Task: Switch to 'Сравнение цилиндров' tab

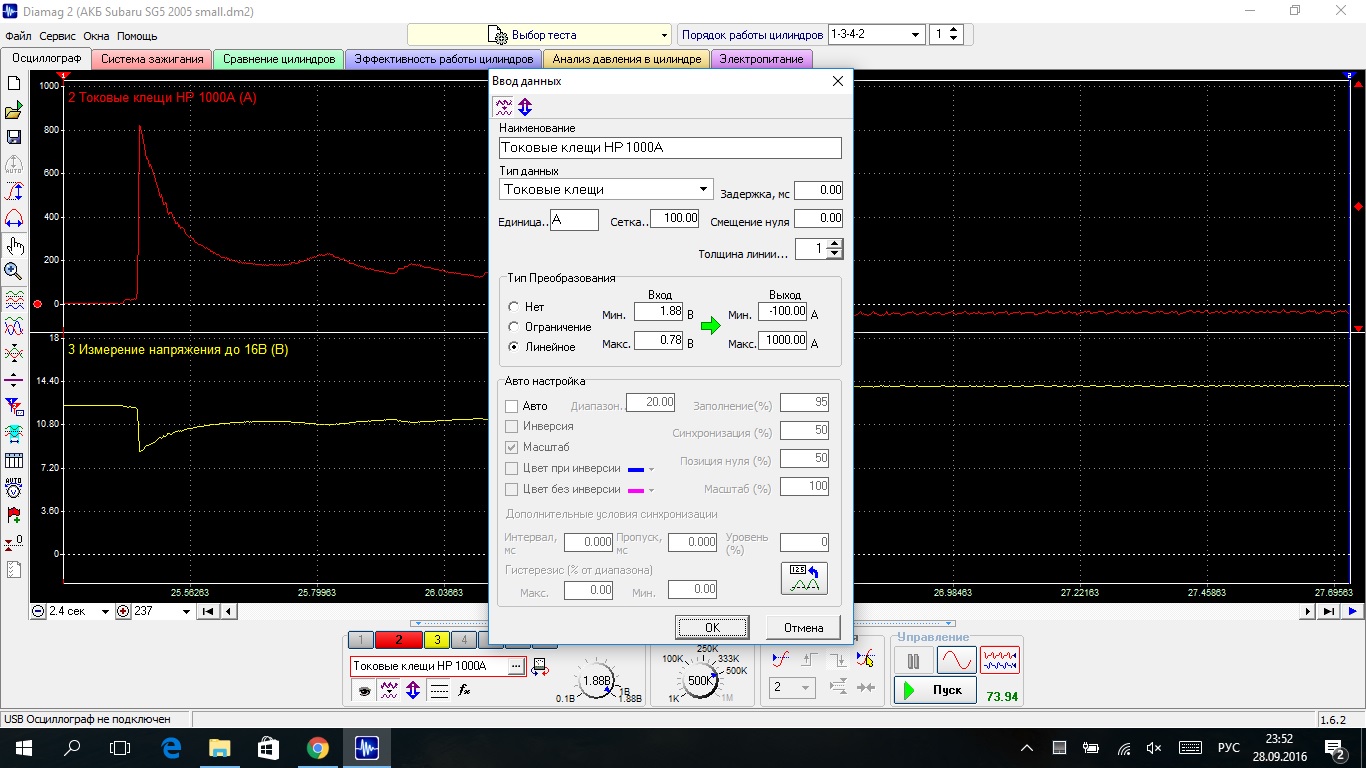Action: pos(279,59)
